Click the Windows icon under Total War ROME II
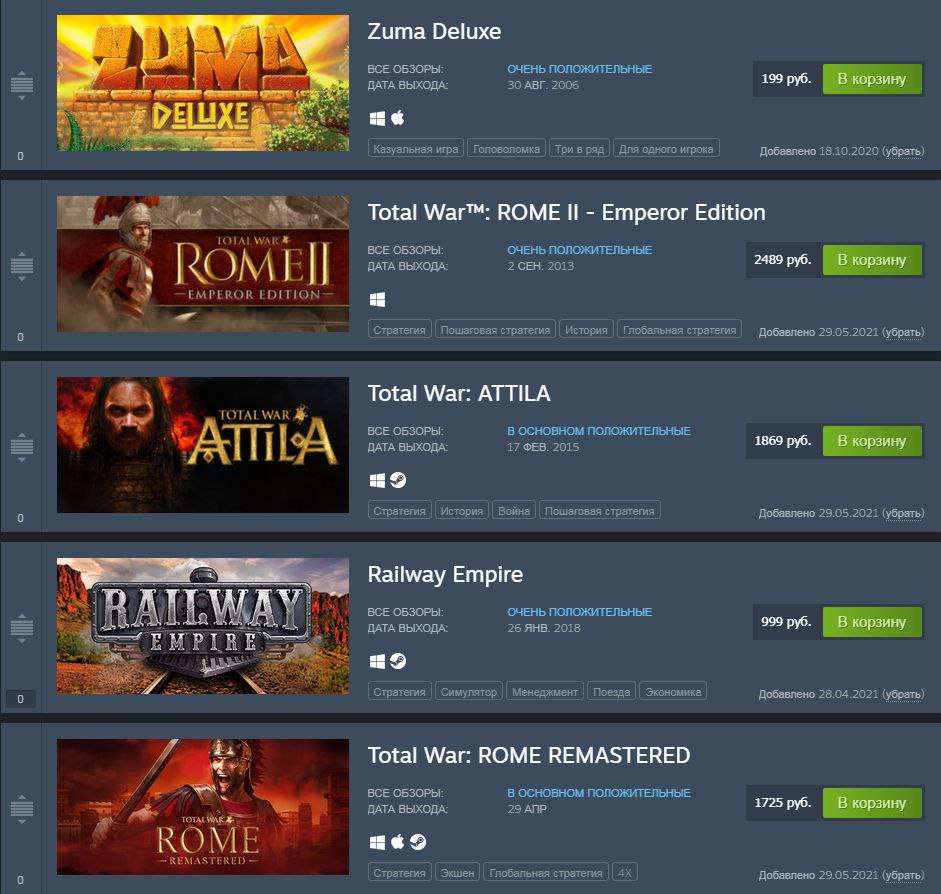The height and width of the screenshot is (894, 941). (377, 299)
